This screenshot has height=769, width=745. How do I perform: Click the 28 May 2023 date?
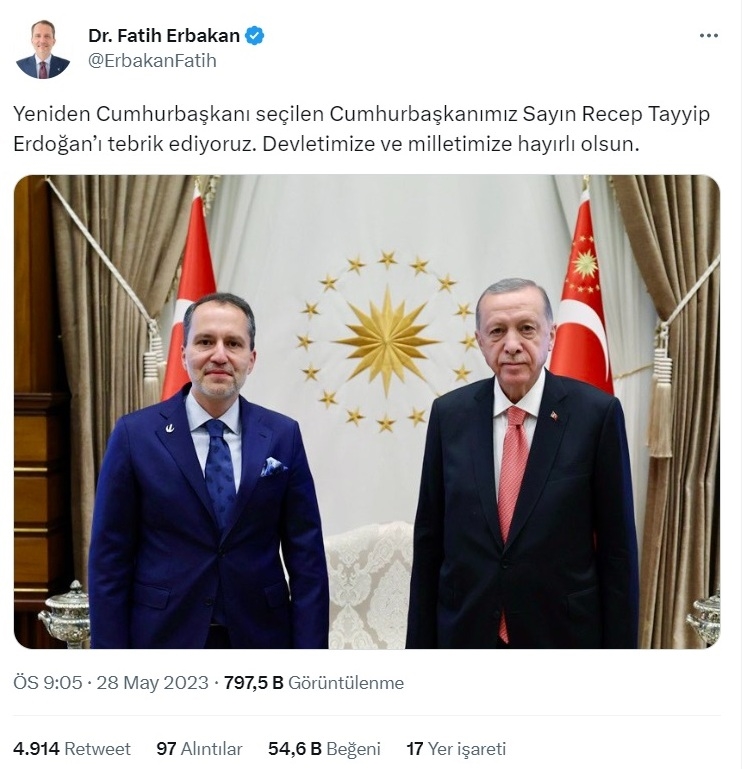pyautogui.click(x=153, y=683)
